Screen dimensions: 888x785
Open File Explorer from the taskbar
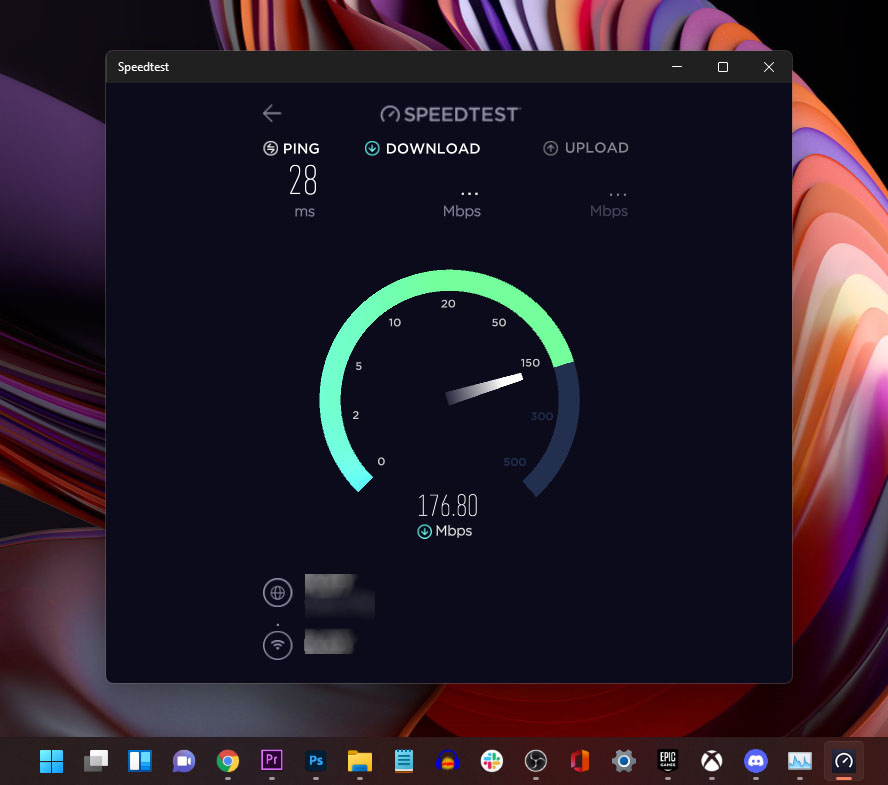coord(360,761)
